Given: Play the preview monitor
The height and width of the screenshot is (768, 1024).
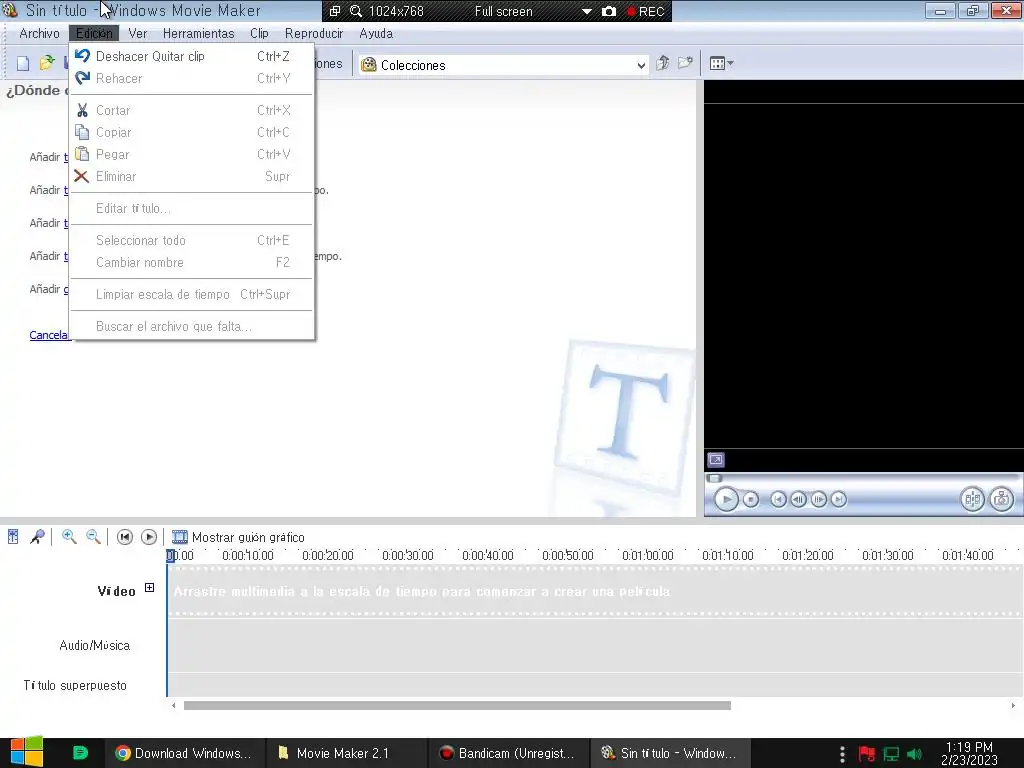Looking at the screenshot, I should (726, 500).
